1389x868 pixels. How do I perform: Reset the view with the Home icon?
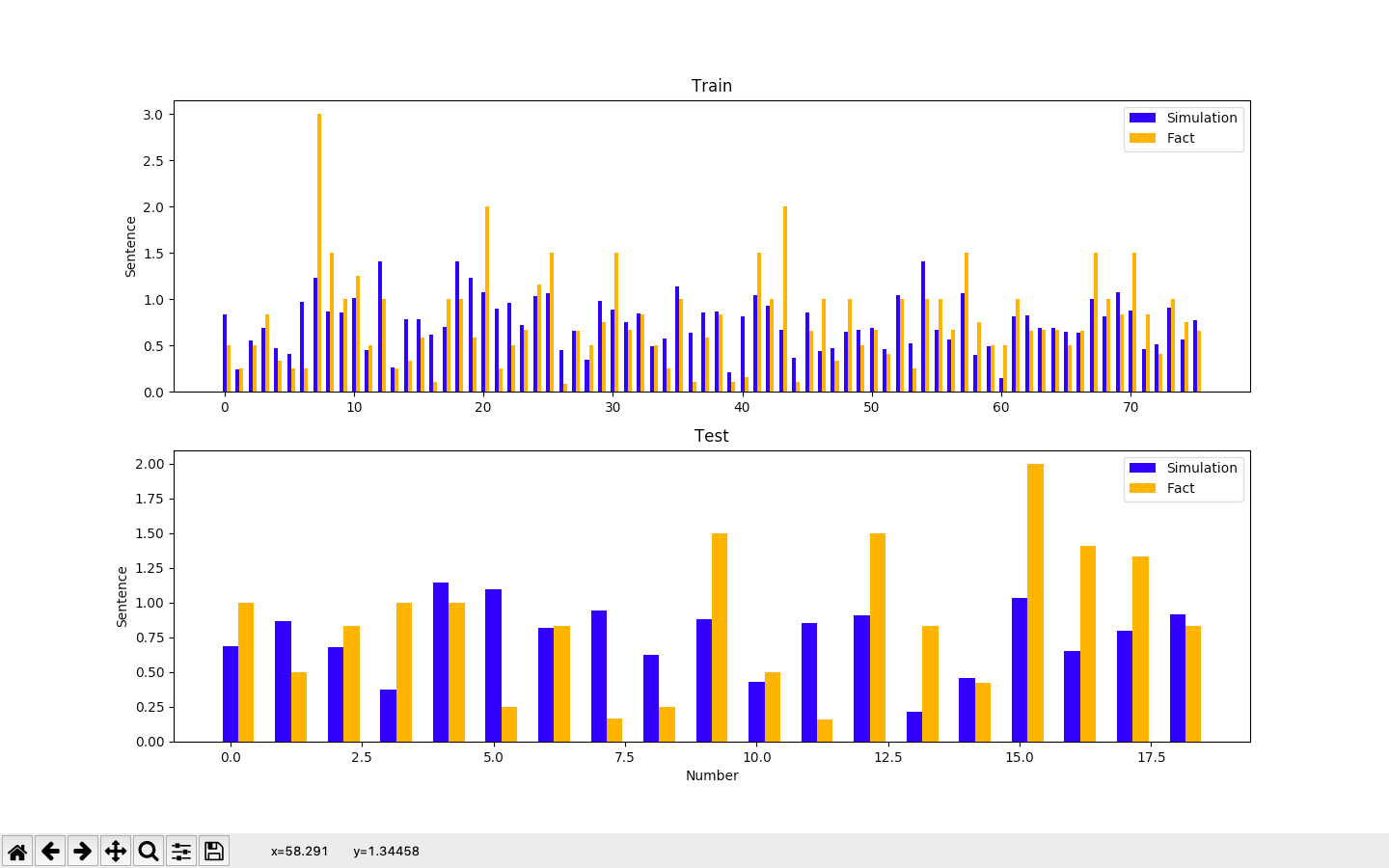click(17, 851)
